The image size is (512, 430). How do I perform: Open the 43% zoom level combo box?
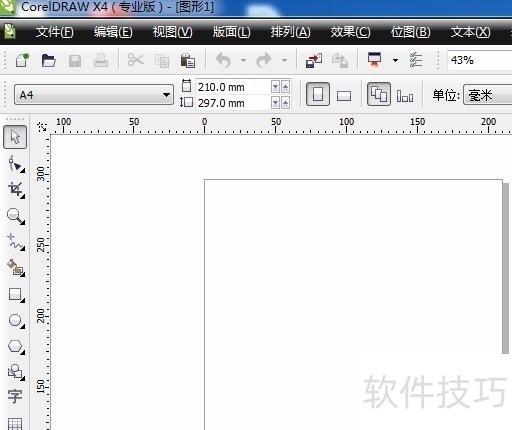tap(479, 60)
